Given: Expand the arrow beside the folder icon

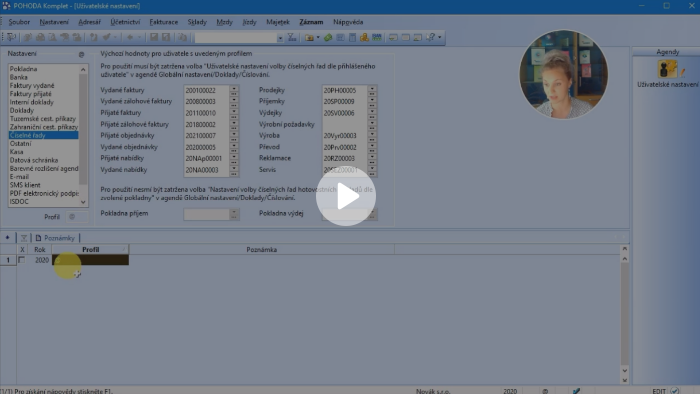Looking at the screenshot, I should click(318, 37).
